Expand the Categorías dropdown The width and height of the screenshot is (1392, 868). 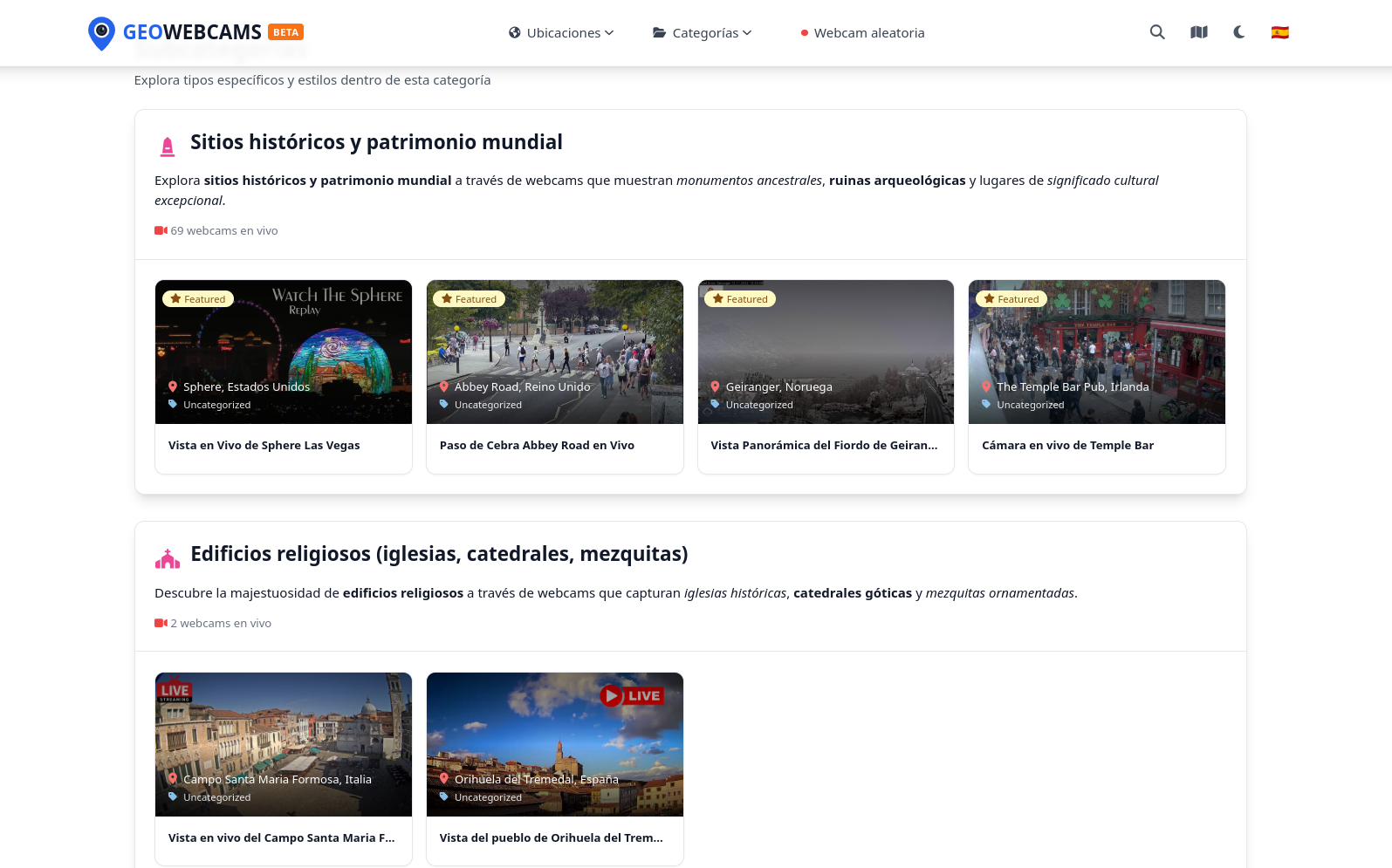[703, 33]
